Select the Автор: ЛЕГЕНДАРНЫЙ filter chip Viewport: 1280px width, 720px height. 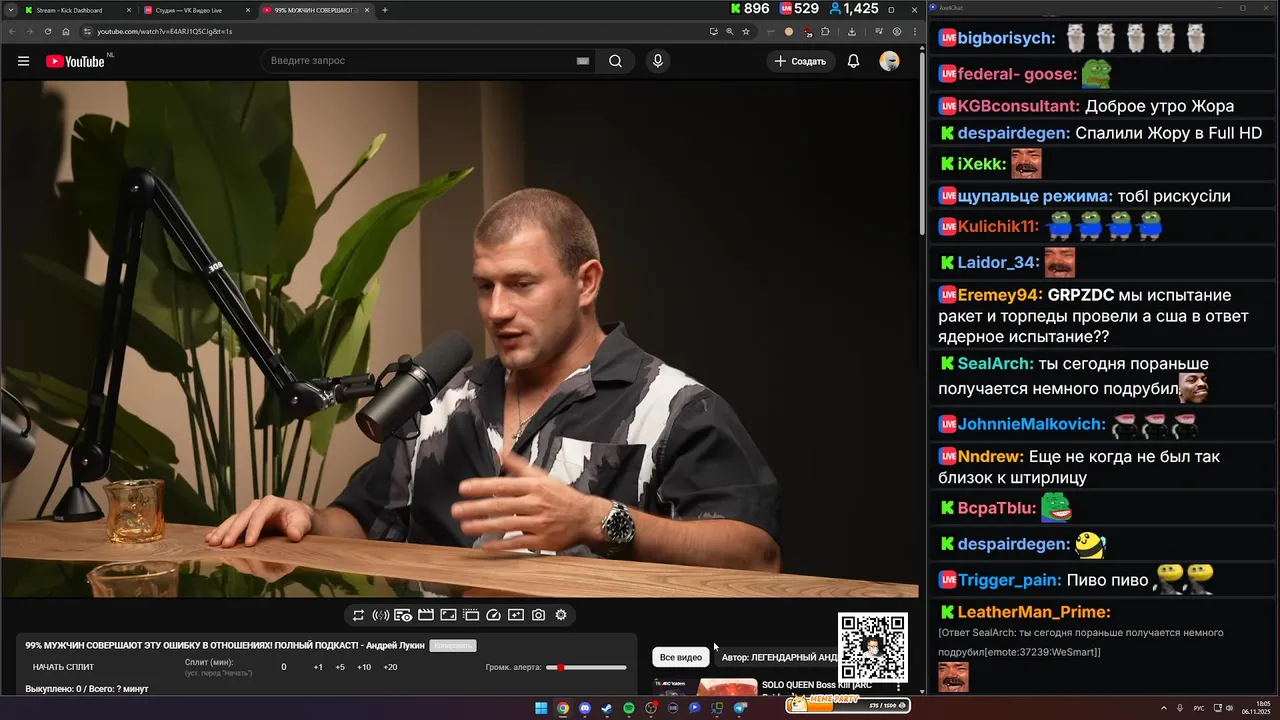click(778, 657)
